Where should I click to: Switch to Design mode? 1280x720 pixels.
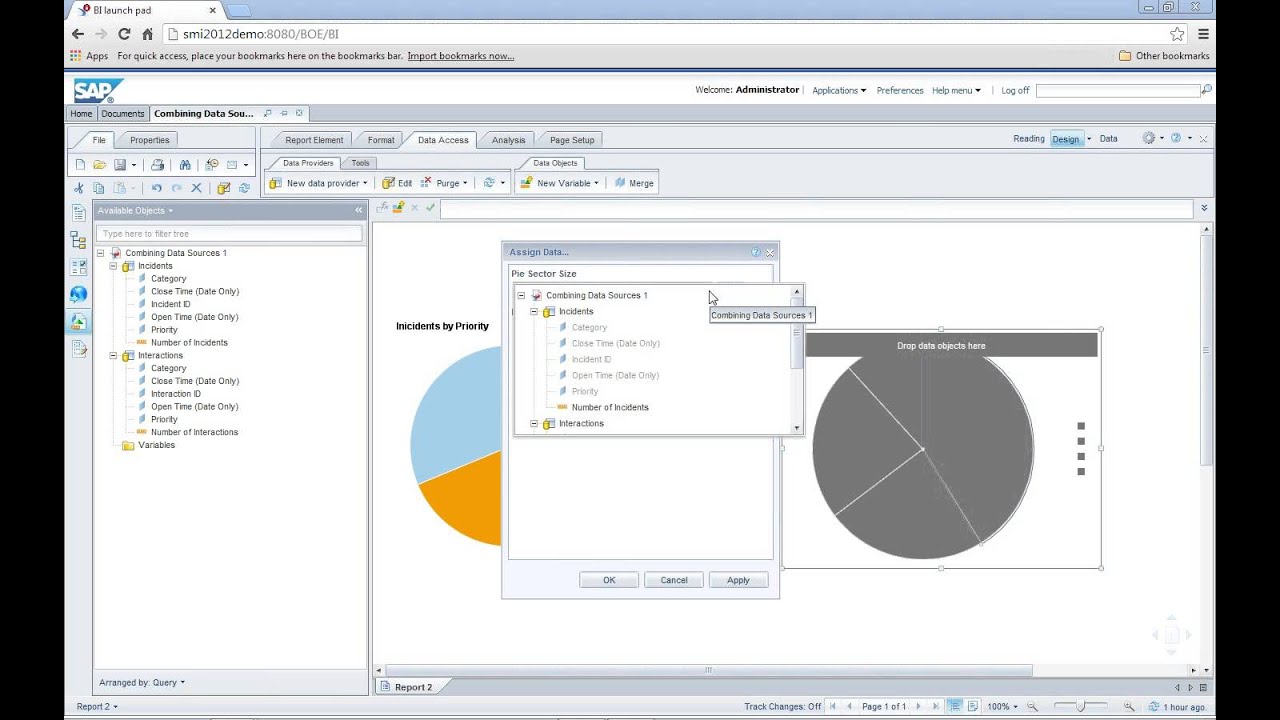[1065, 139]
